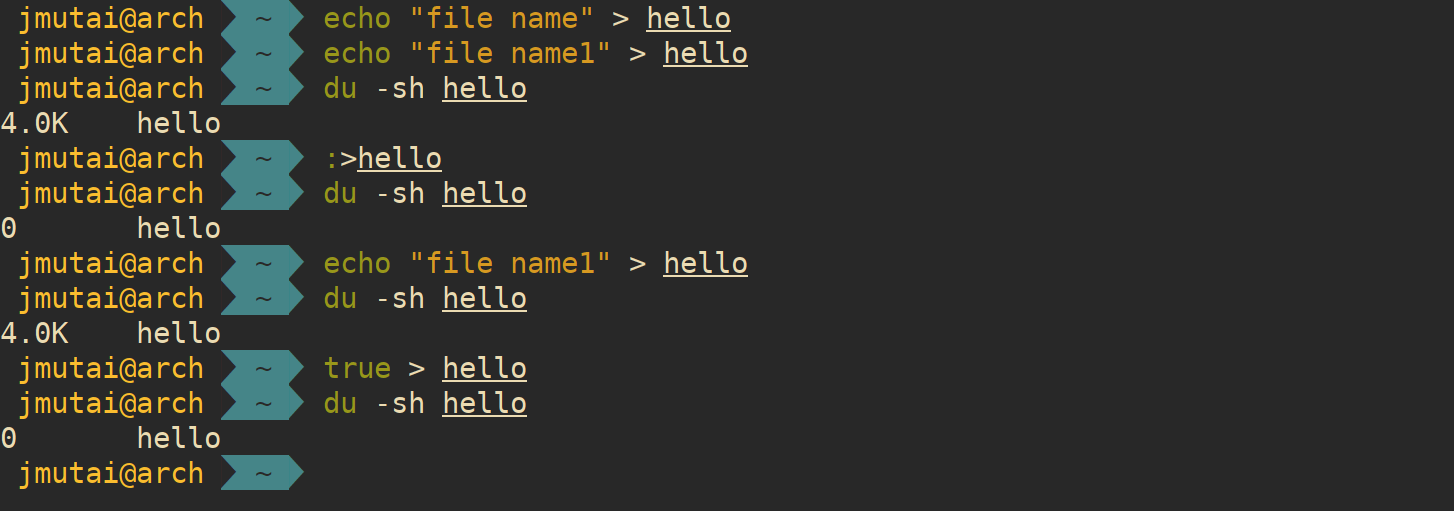Click the underlined hello on the first line

point(689,18)
